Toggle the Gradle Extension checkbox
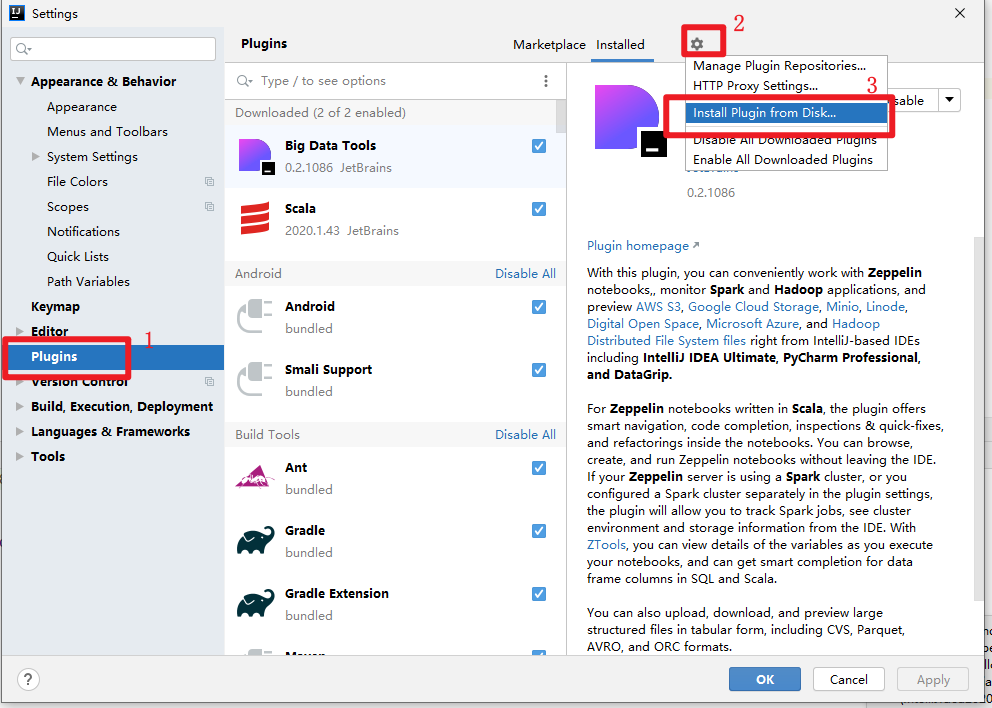Viewport: 992px width, 708px height. [539, 593]
